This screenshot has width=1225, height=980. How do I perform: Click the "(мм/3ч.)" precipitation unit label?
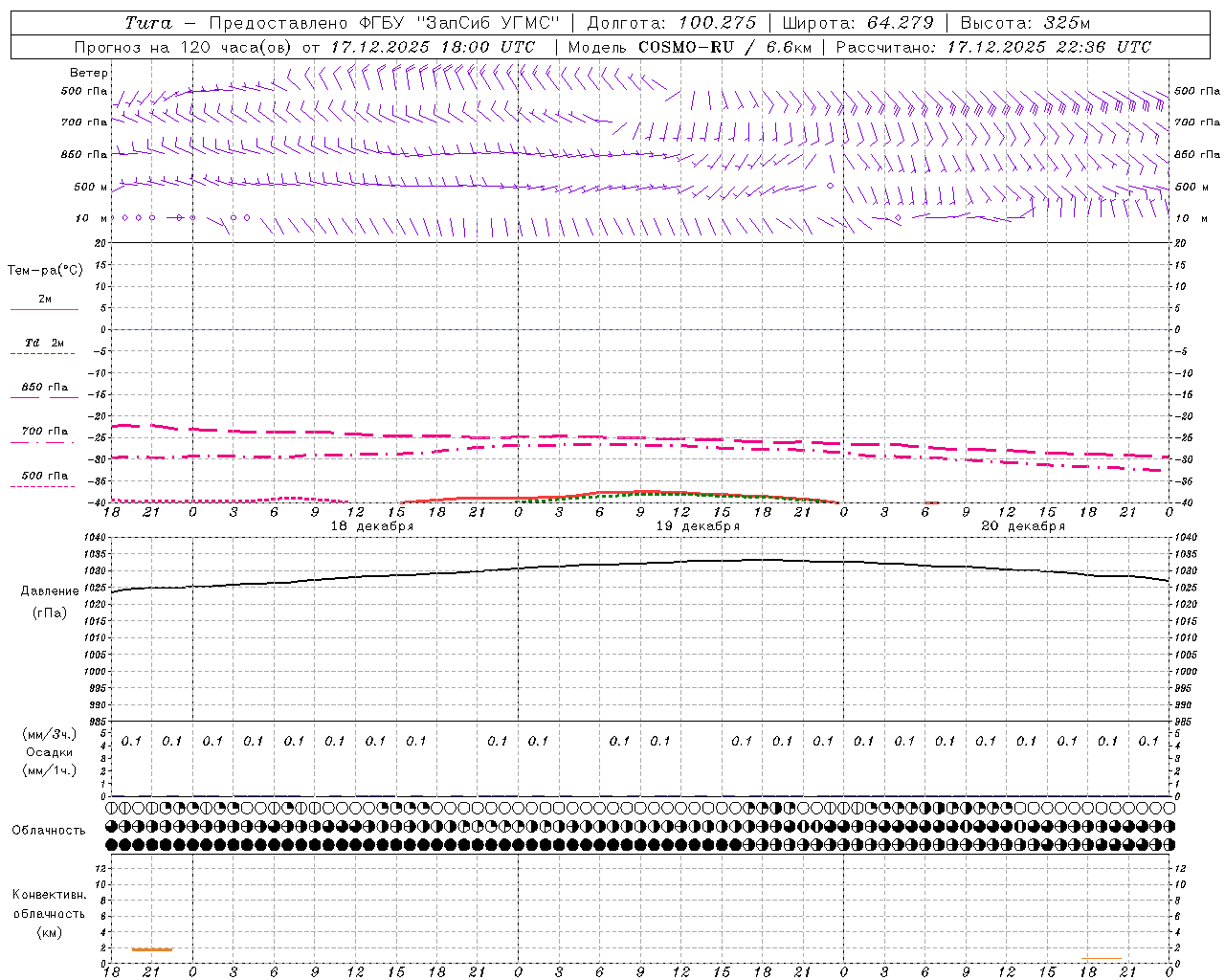(50, 734)
